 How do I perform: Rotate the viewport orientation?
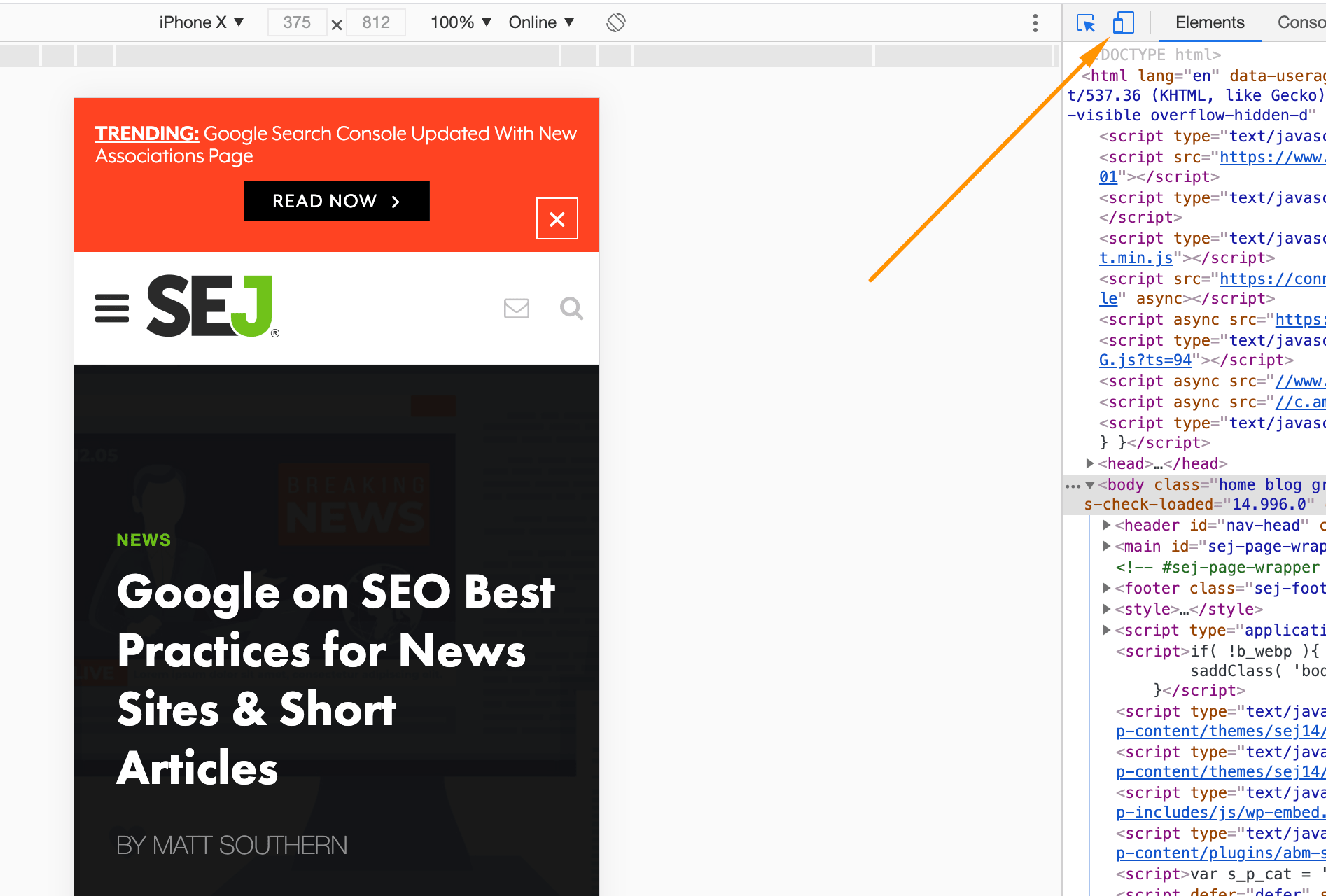click(x=615, y=22)
